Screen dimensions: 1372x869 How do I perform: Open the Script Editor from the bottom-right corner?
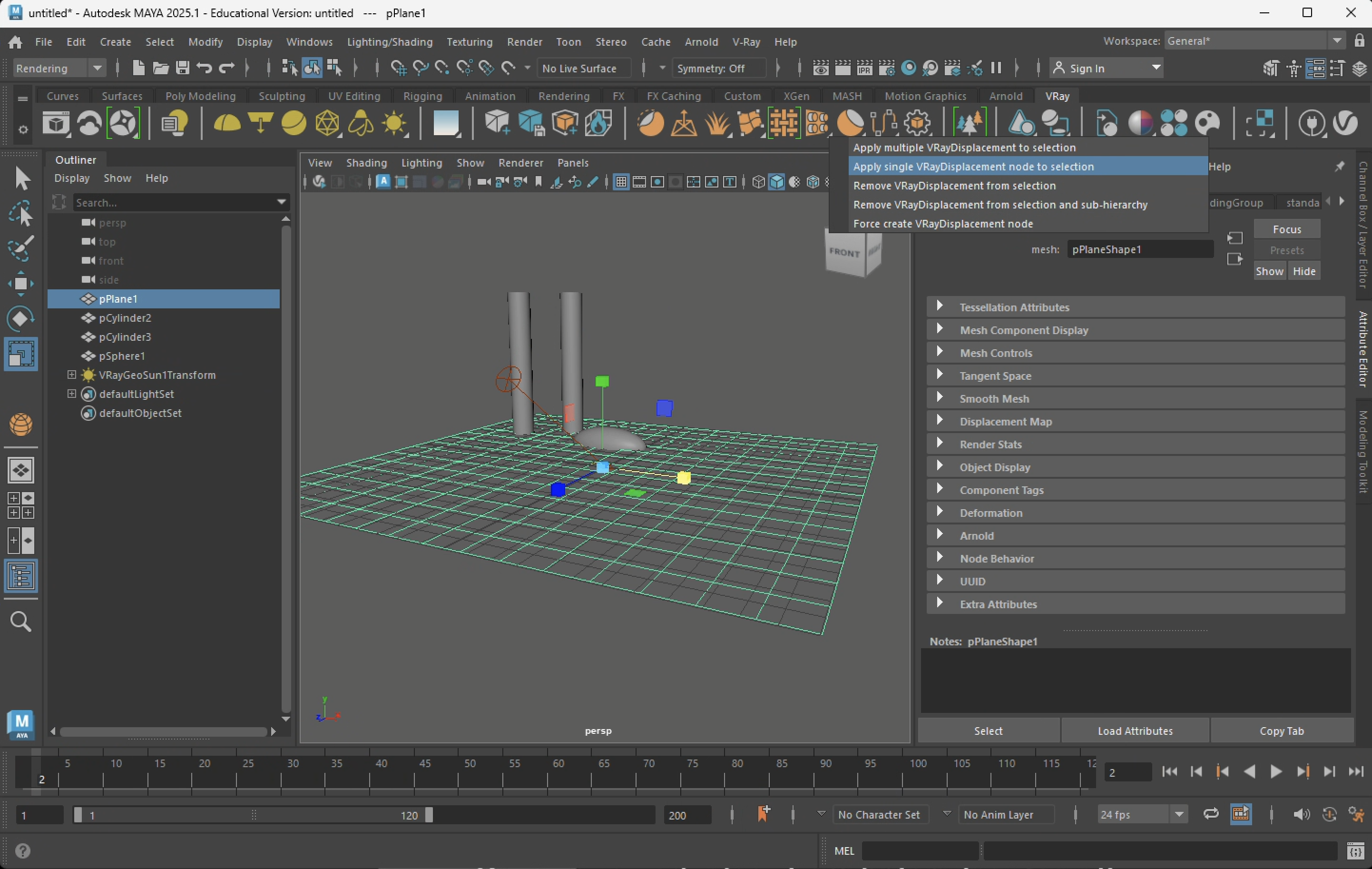1355,851
